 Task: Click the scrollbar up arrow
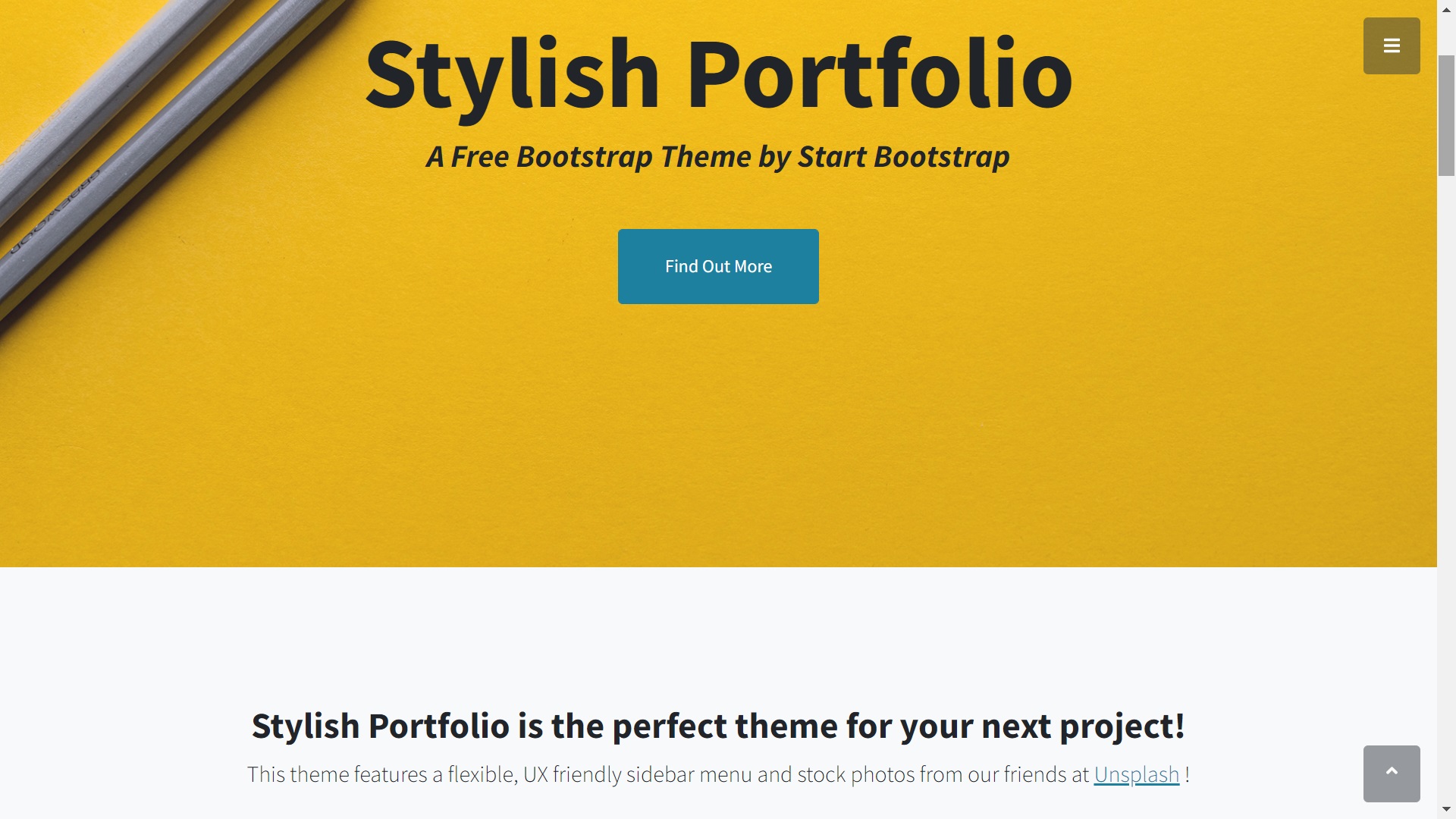pyautogui.click(x=1446, y=9)
